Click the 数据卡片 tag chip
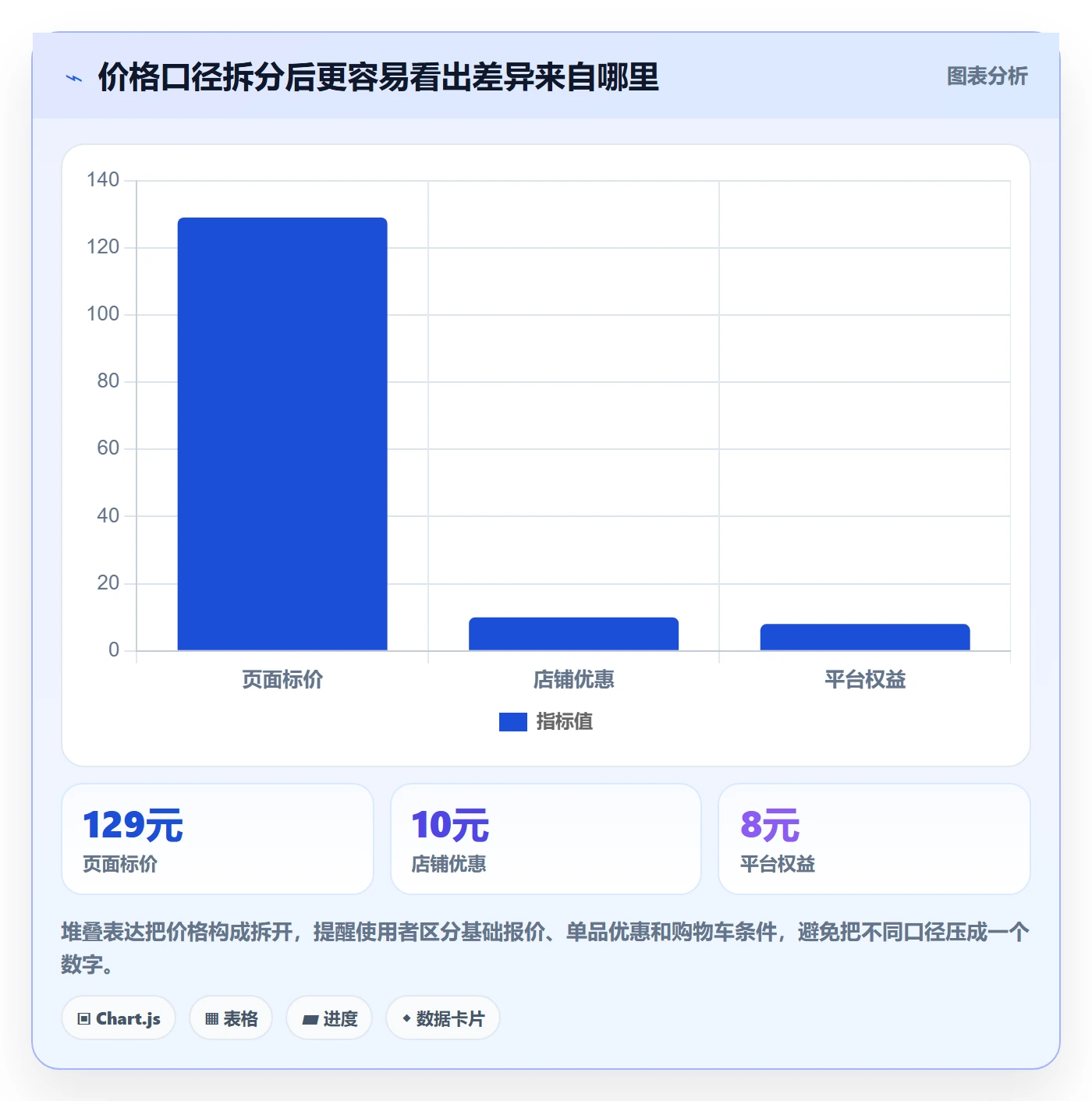The height and width of the screenshot is (1101, 1092). (x=443, y=1018)
